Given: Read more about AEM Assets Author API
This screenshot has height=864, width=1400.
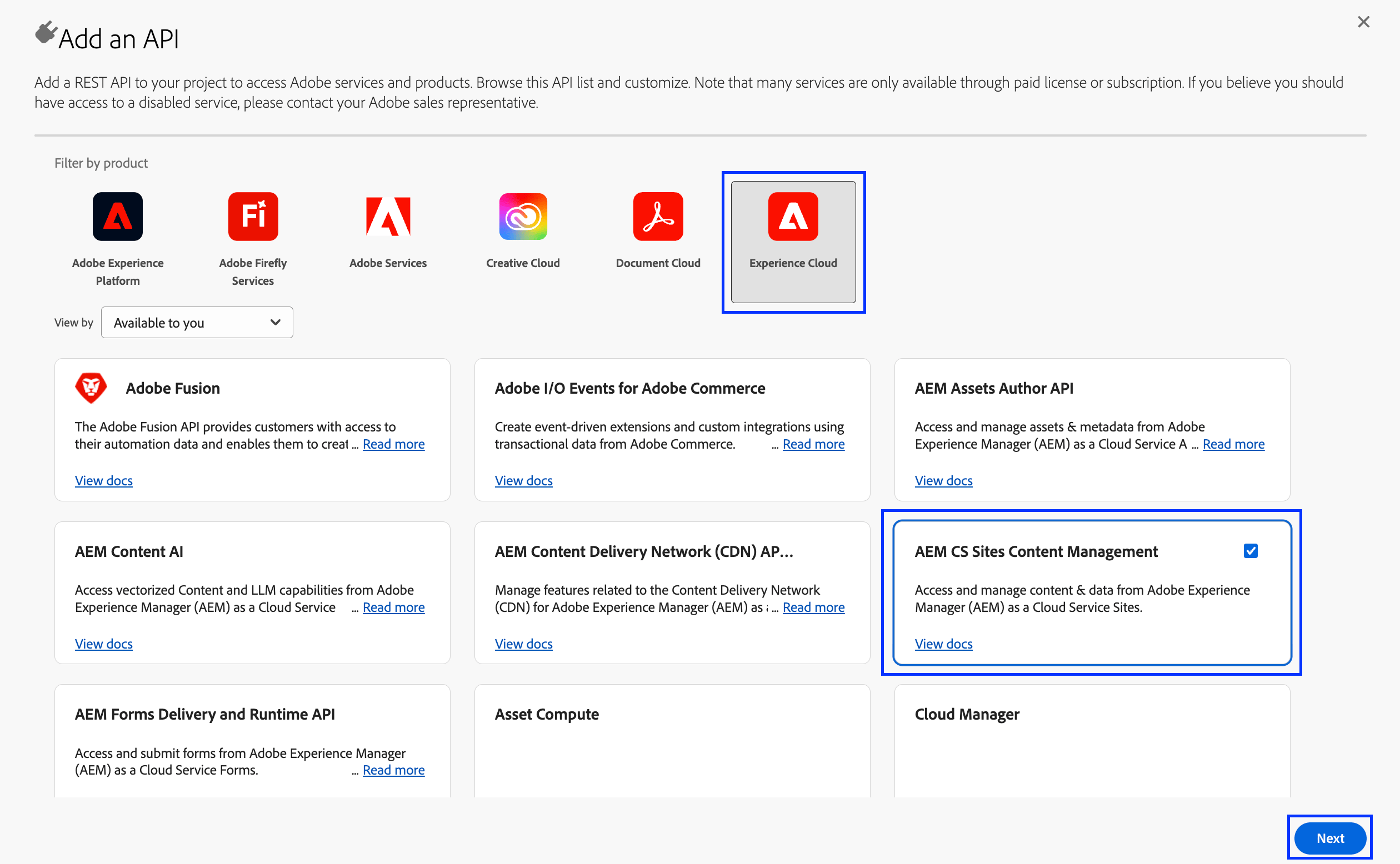Looking at the screenshot, I should [x=1234, y=444].
